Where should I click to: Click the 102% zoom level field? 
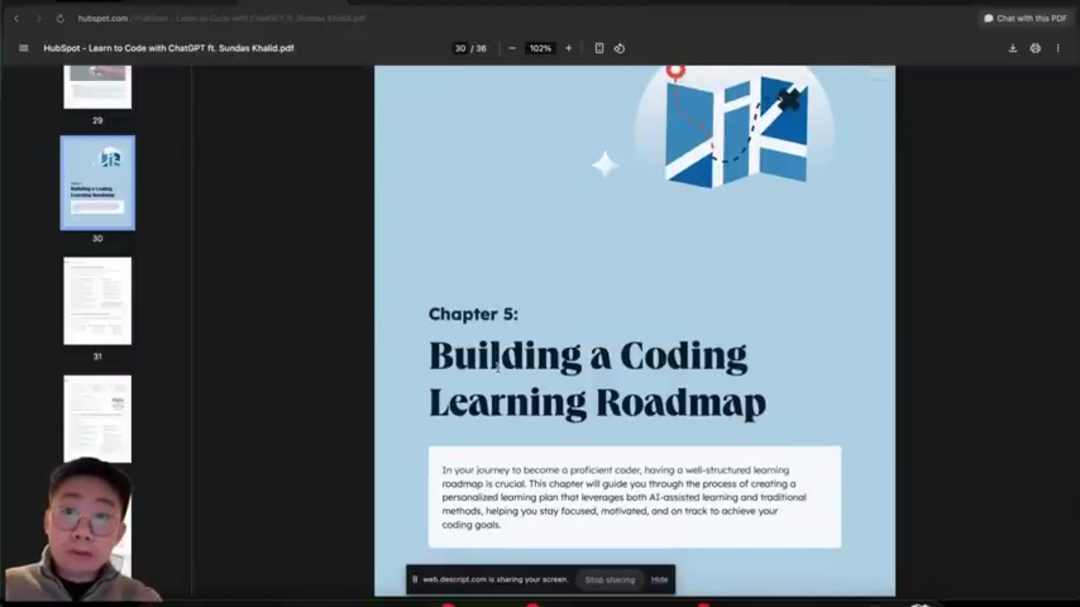point(541,48)
